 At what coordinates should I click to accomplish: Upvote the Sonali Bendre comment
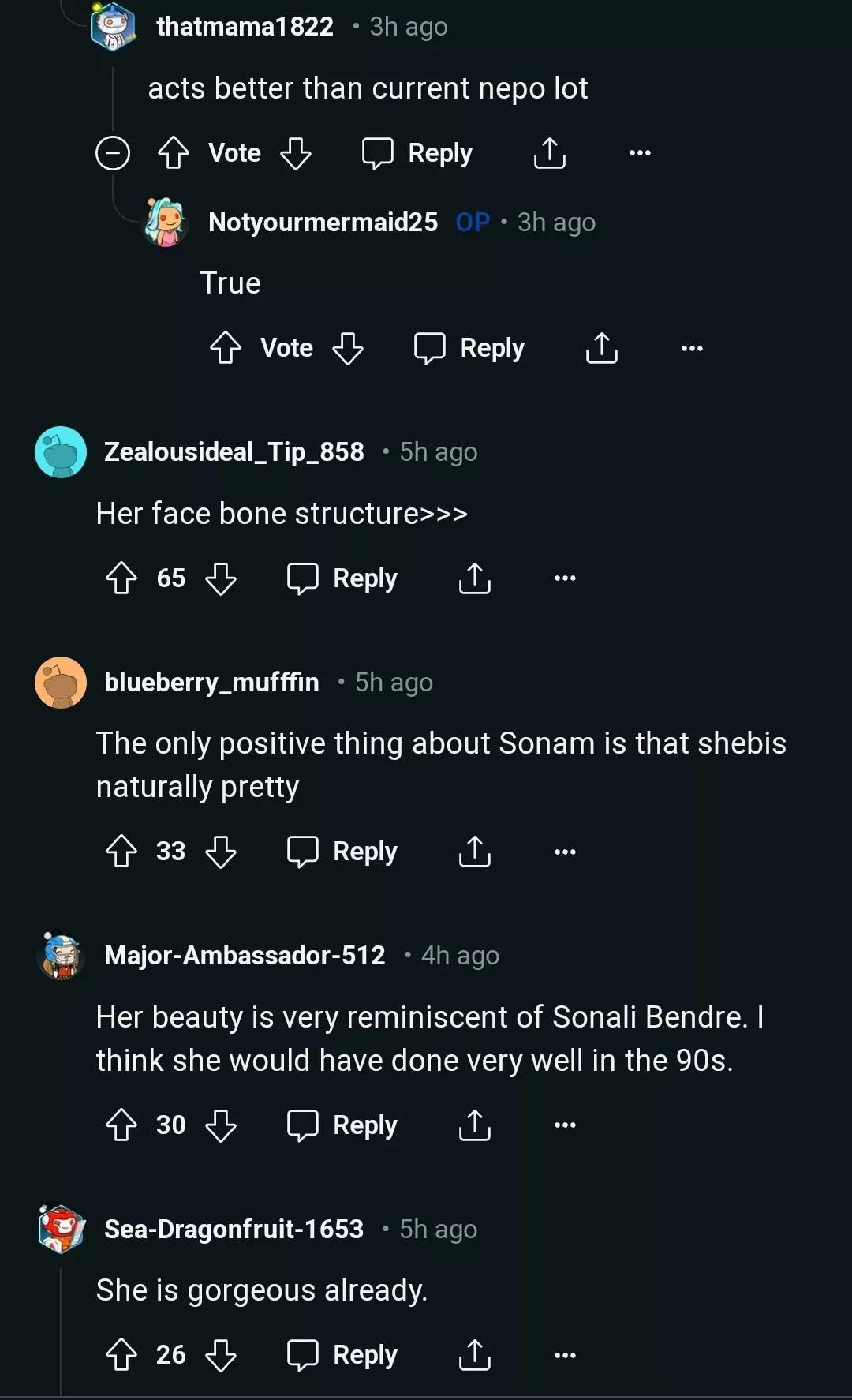click(121, 1125)
